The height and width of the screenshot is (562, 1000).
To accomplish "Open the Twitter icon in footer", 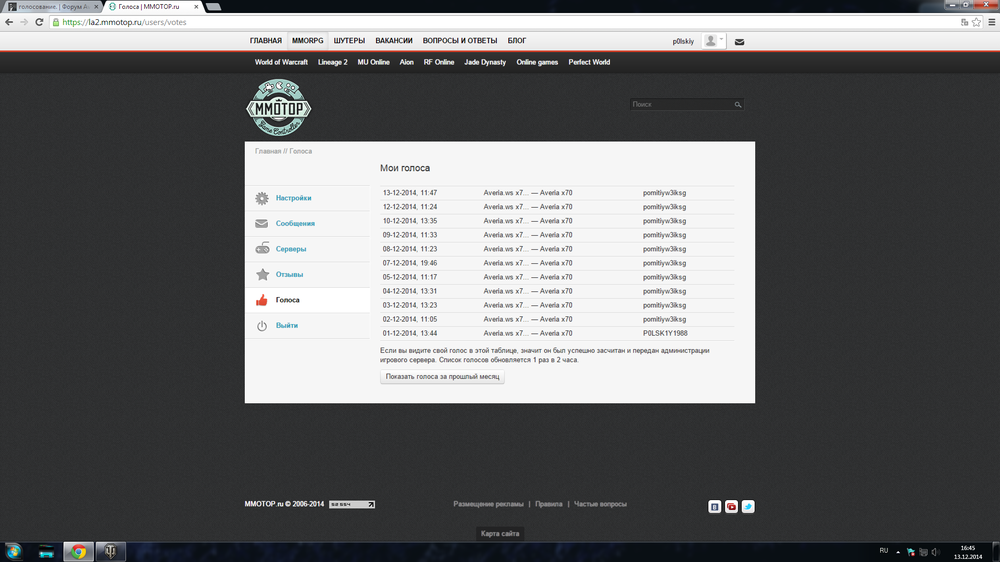I will click(x=748, y=507).
